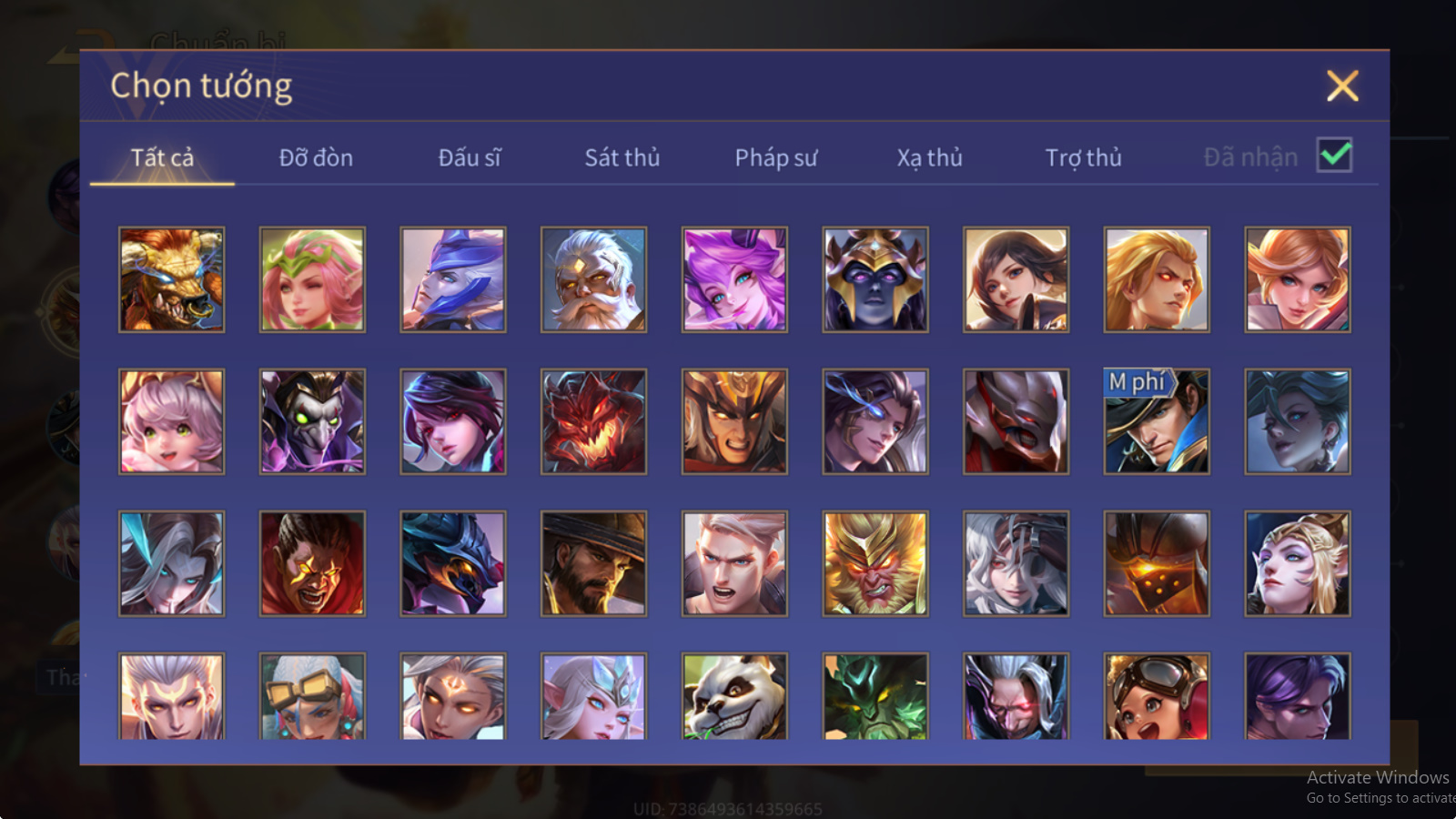Select the bull-horned beast hero portrait

[171, 279]
